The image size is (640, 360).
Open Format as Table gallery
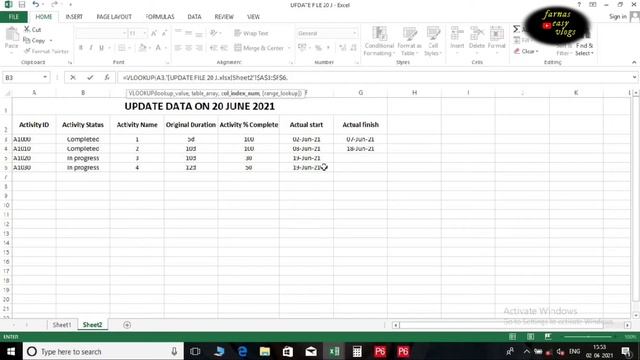pyautogui.click(x=409, y=41)
